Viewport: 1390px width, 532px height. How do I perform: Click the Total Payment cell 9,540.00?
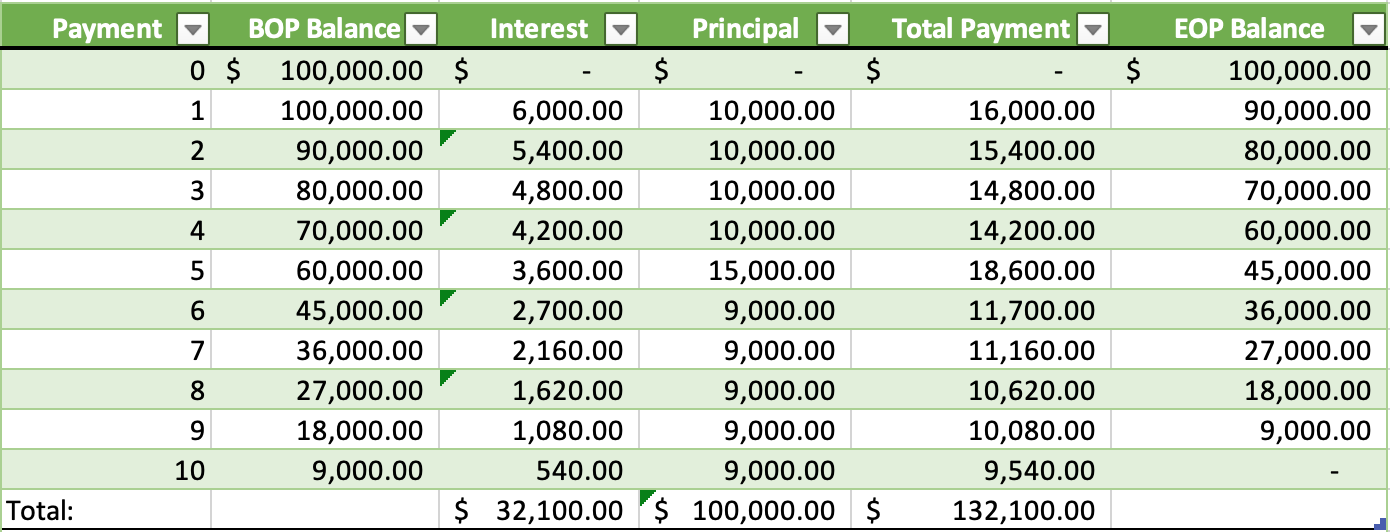click(x=980, y=471)
